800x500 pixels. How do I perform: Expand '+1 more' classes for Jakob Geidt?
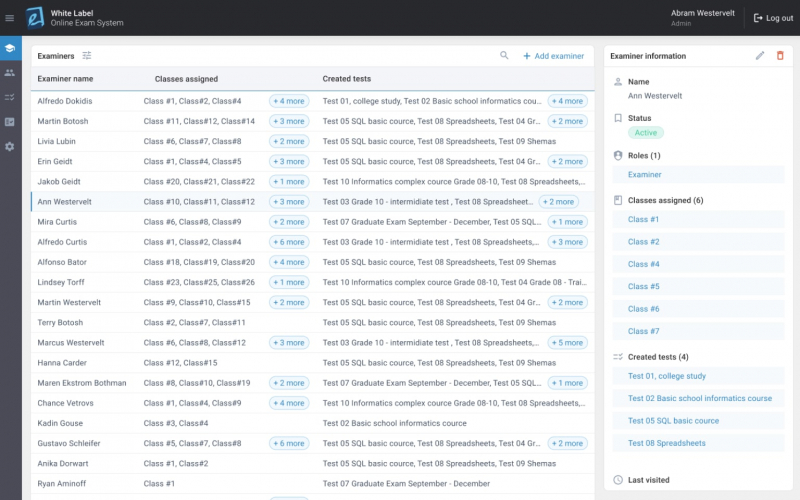point(289,182)
